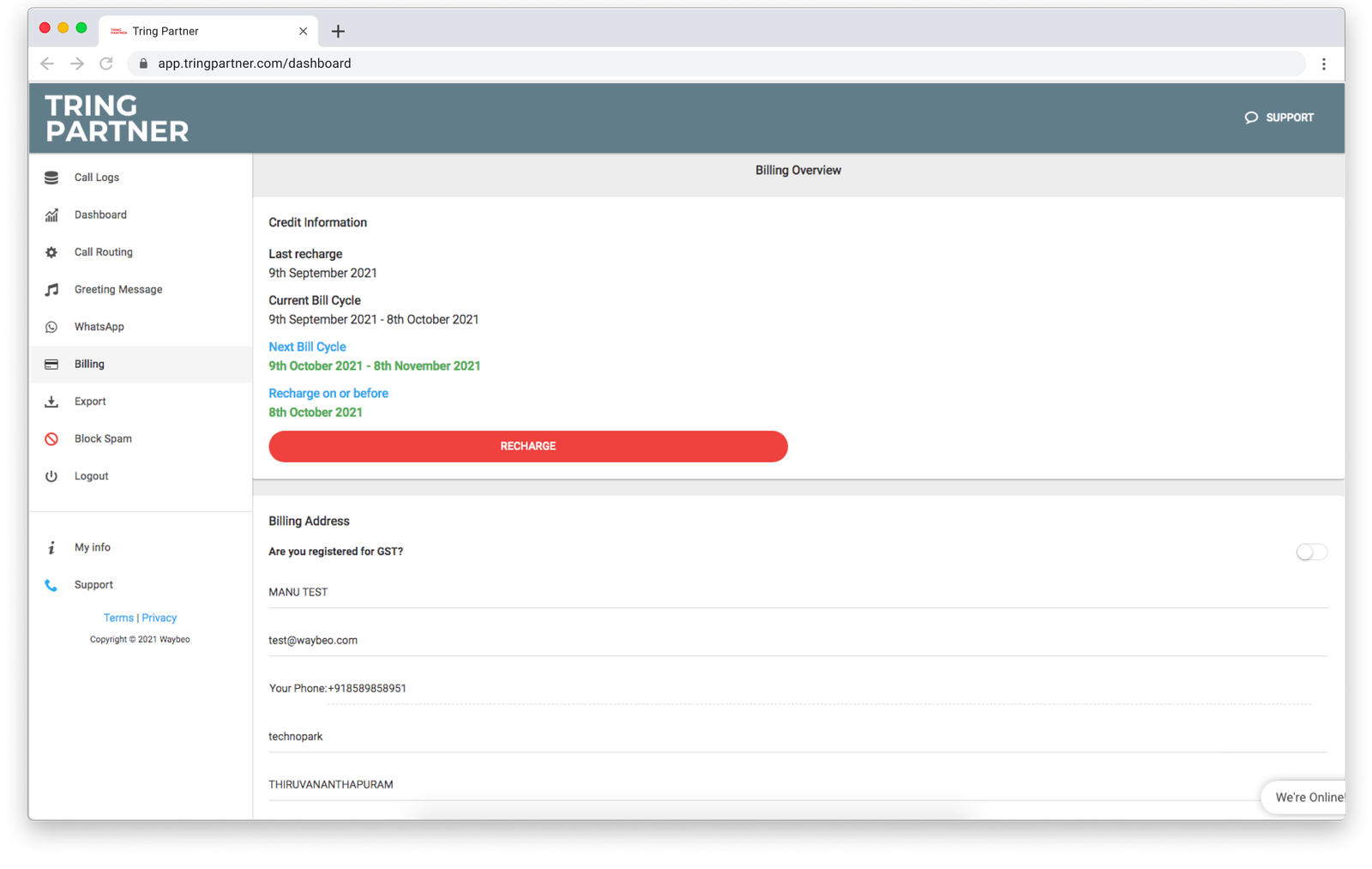Click the Call Logs database icon
Viewport: 1372px width, 869px height.
tap(51, 178)
